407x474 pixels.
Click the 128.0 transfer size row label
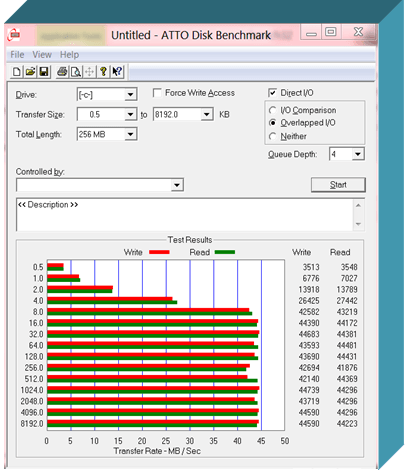pyautogui.click(x=34, y=357)
